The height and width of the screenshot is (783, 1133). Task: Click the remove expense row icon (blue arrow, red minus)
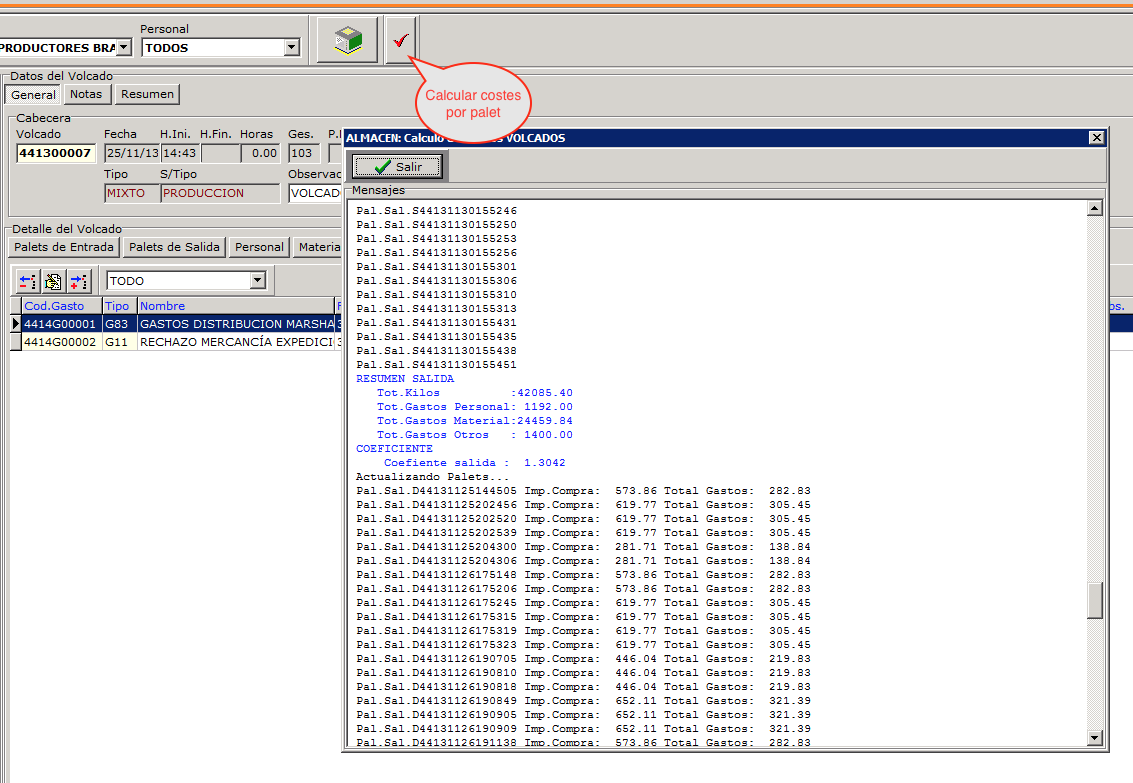(28, 281)
